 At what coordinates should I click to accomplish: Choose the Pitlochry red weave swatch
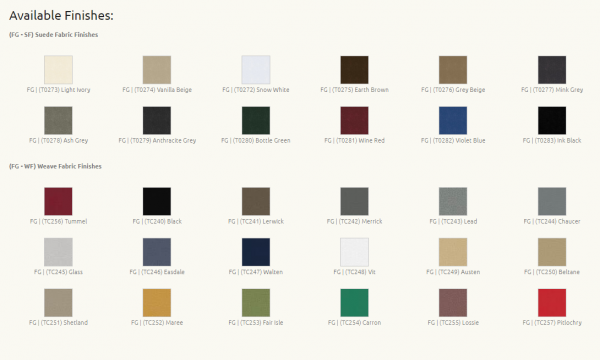point(552,303)
